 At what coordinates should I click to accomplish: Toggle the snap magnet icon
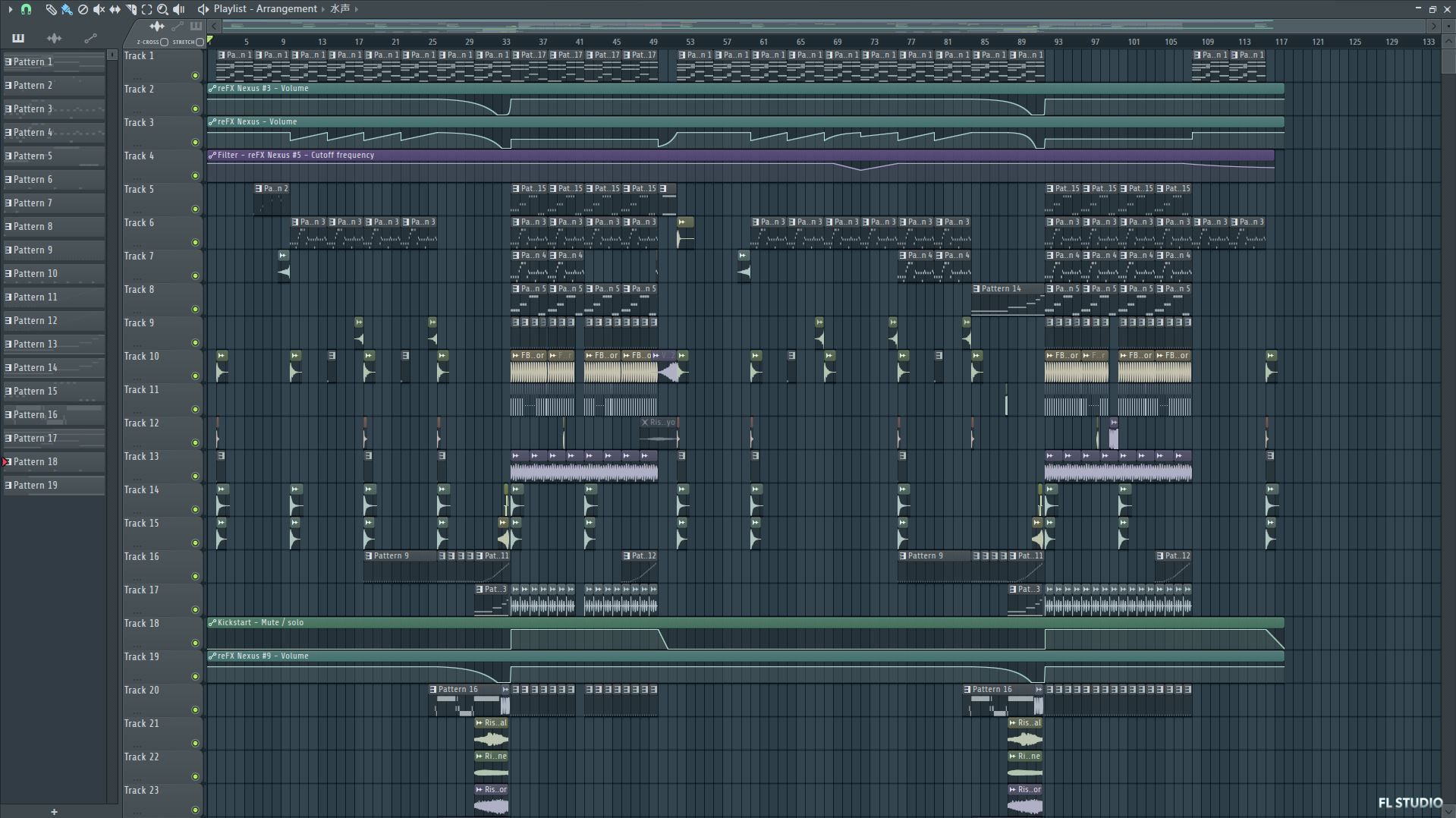click(27, 9)
